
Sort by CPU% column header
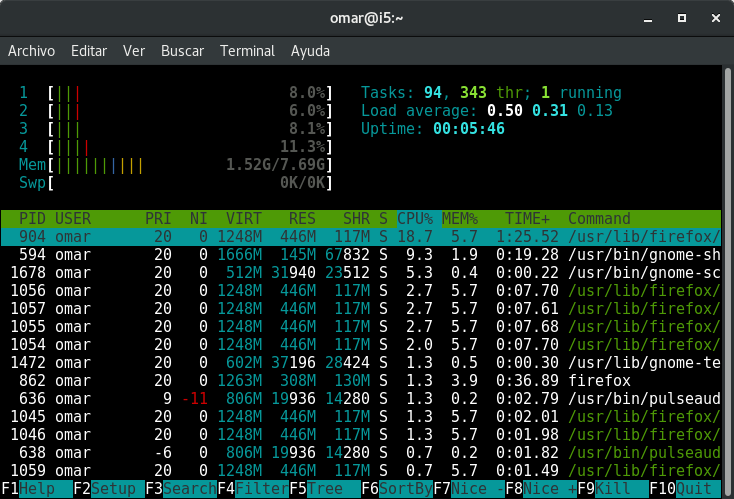point(415,219)
